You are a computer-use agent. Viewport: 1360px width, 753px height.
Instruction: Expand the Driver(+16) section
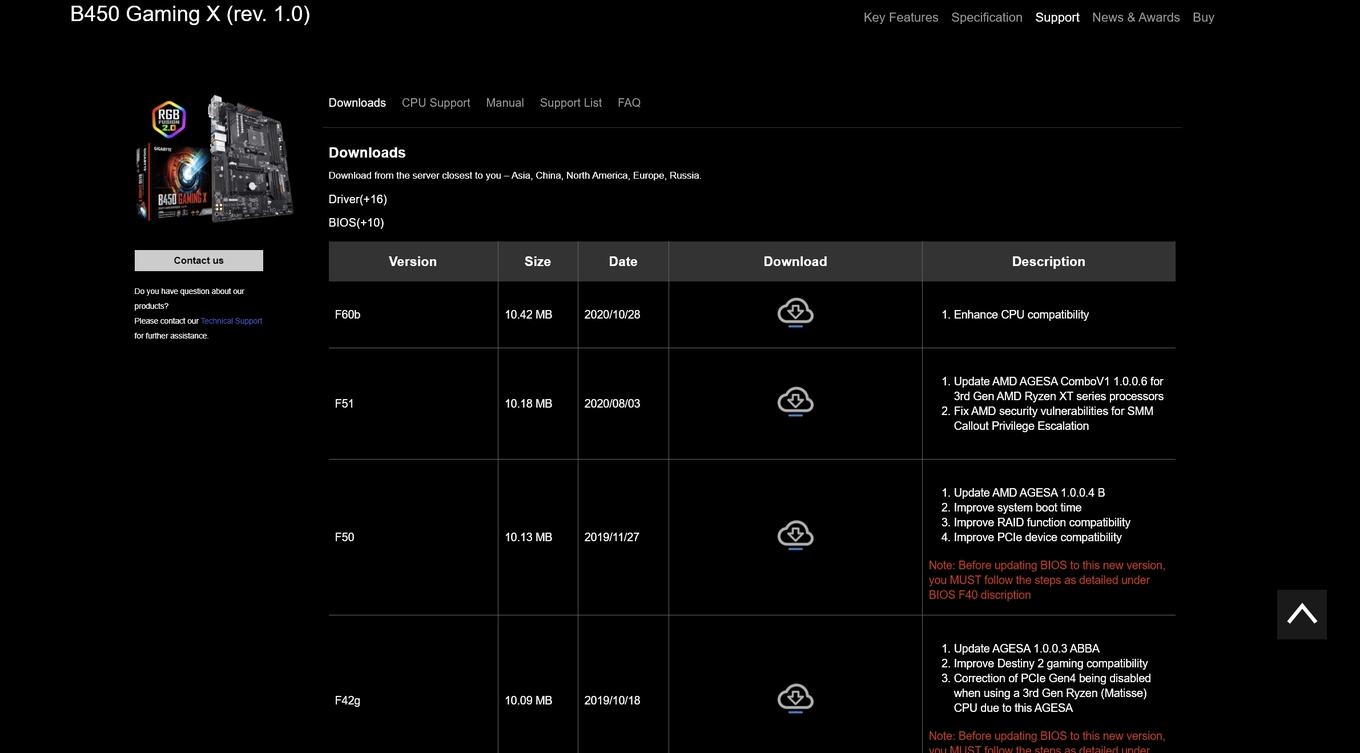click(358, 199)
